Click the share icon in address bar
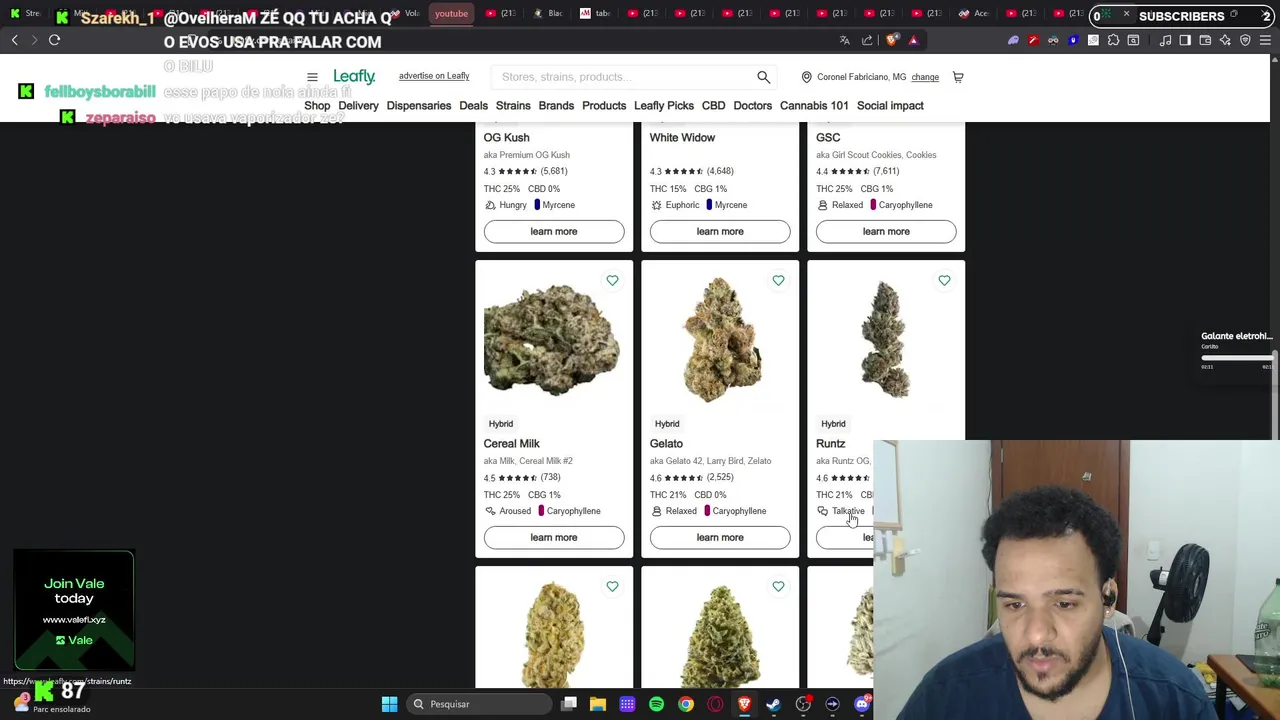This screenshot has height=720, width=1280. pyautogui.click(x=867, y=40)
